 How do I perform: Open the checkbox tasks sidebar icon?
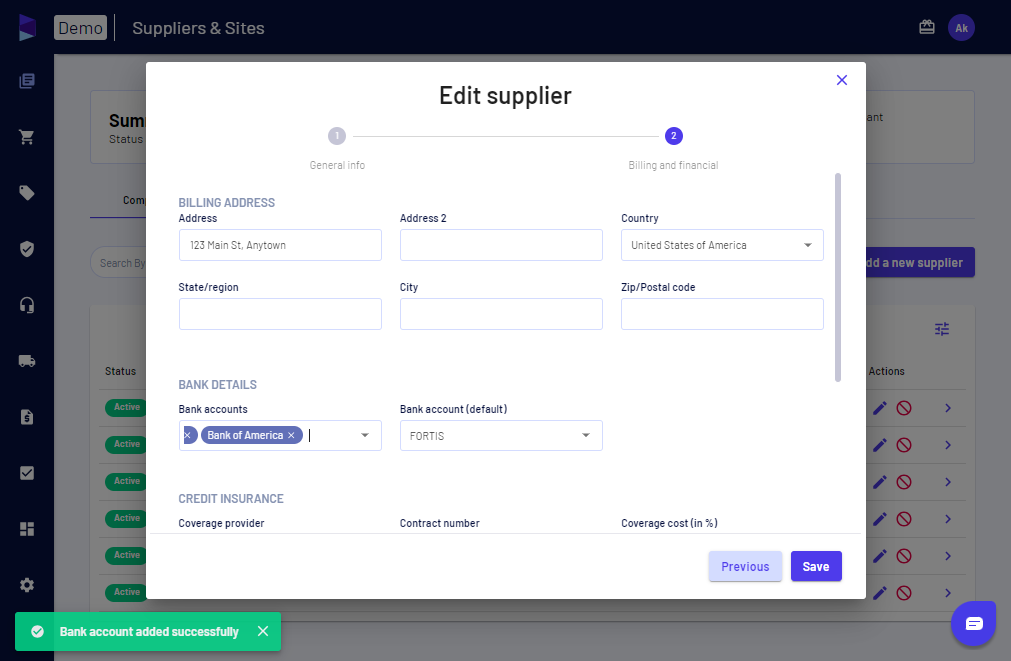26,473
